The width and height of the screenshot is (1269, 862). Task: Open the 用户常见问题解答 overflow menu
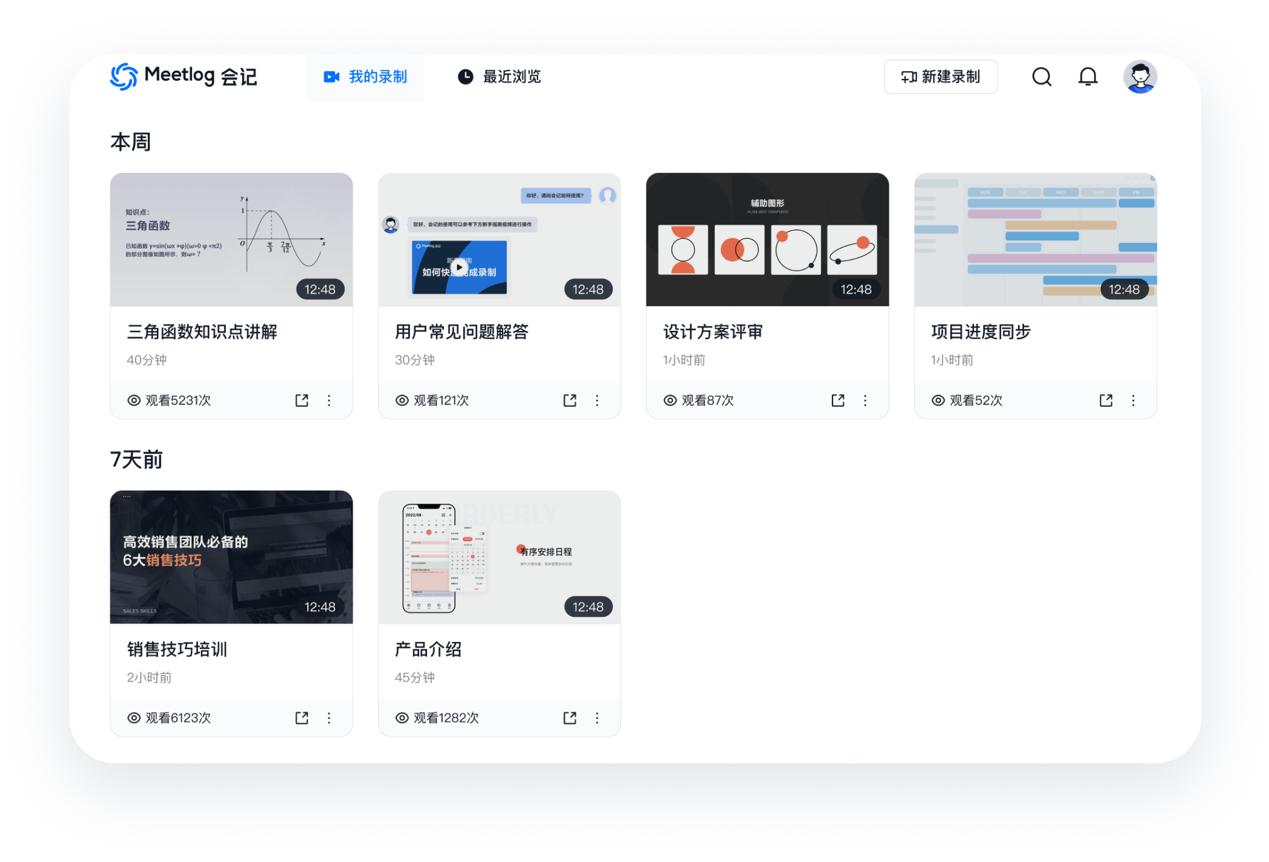tap(597, 400)
